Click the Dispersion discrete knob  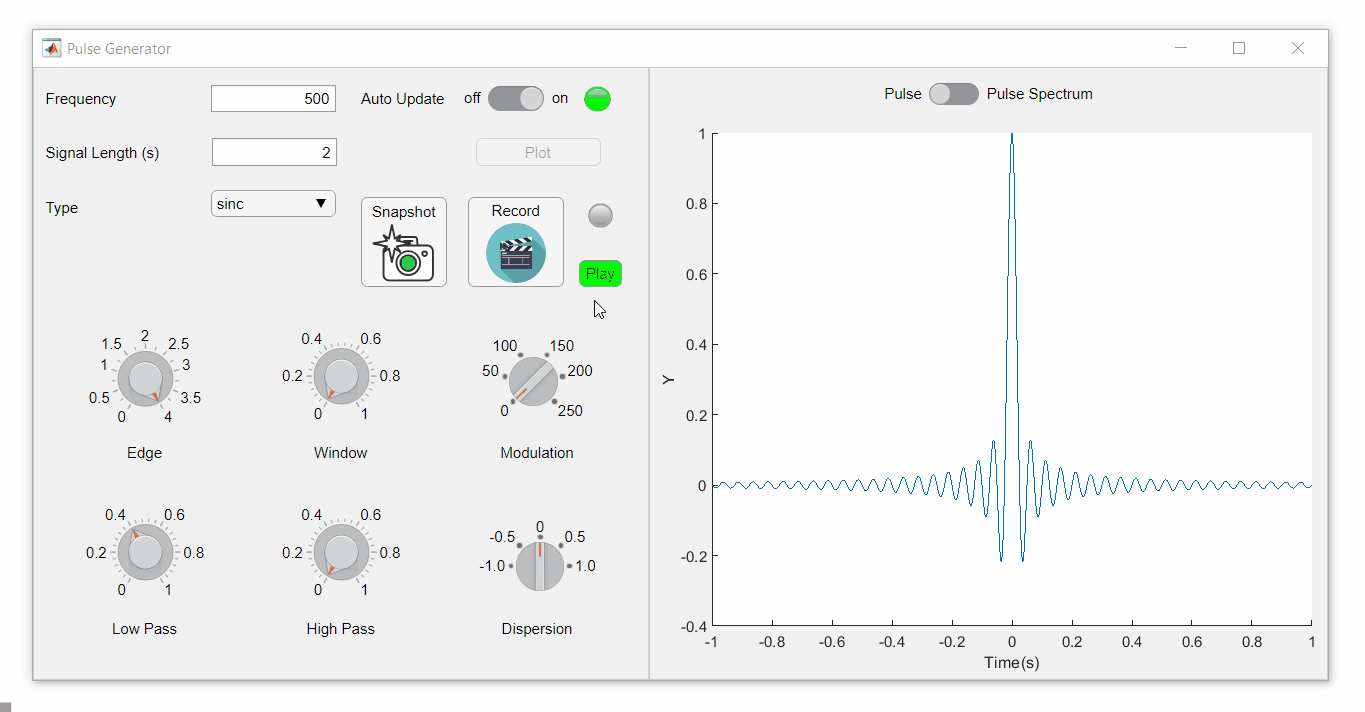coord(539,566)
